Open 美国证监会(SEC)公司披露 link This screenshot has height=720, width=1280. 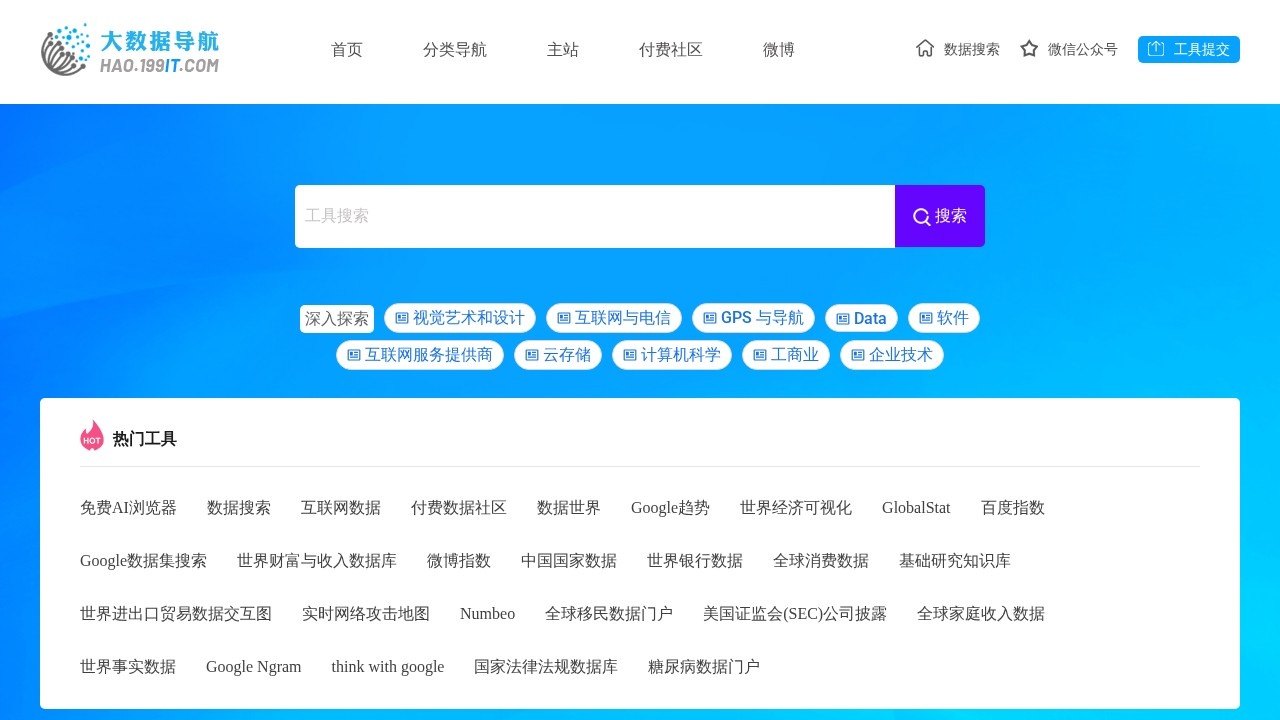point(795,614)
